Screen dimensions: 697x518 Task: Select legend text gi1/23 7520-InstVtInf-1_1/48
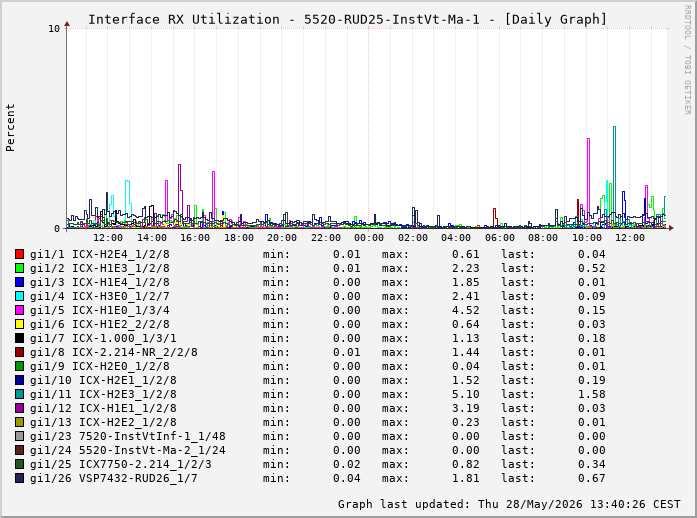tap(128, 436)
